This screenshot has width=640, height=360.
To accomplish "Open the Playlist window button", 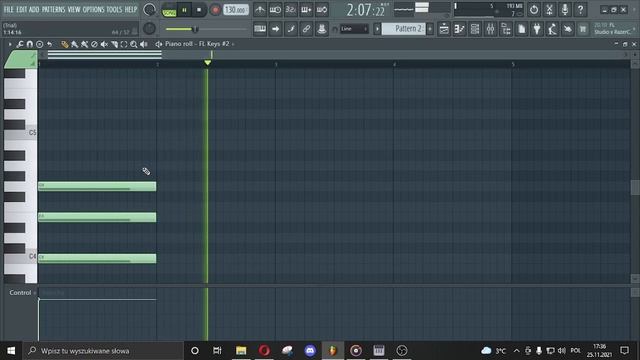I will pyautogui.click(x=444, y=29).
